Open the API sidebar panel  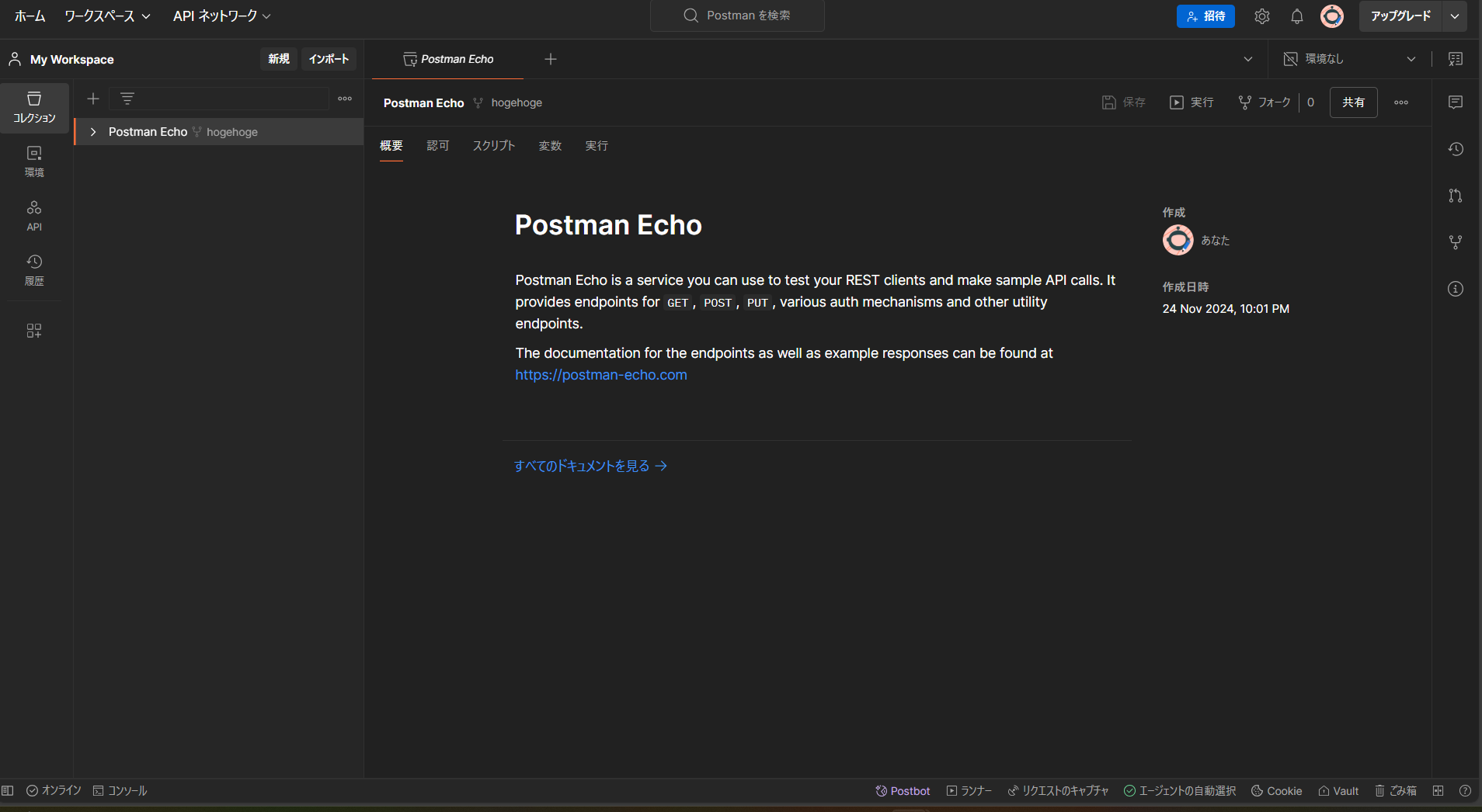(34, 216)
